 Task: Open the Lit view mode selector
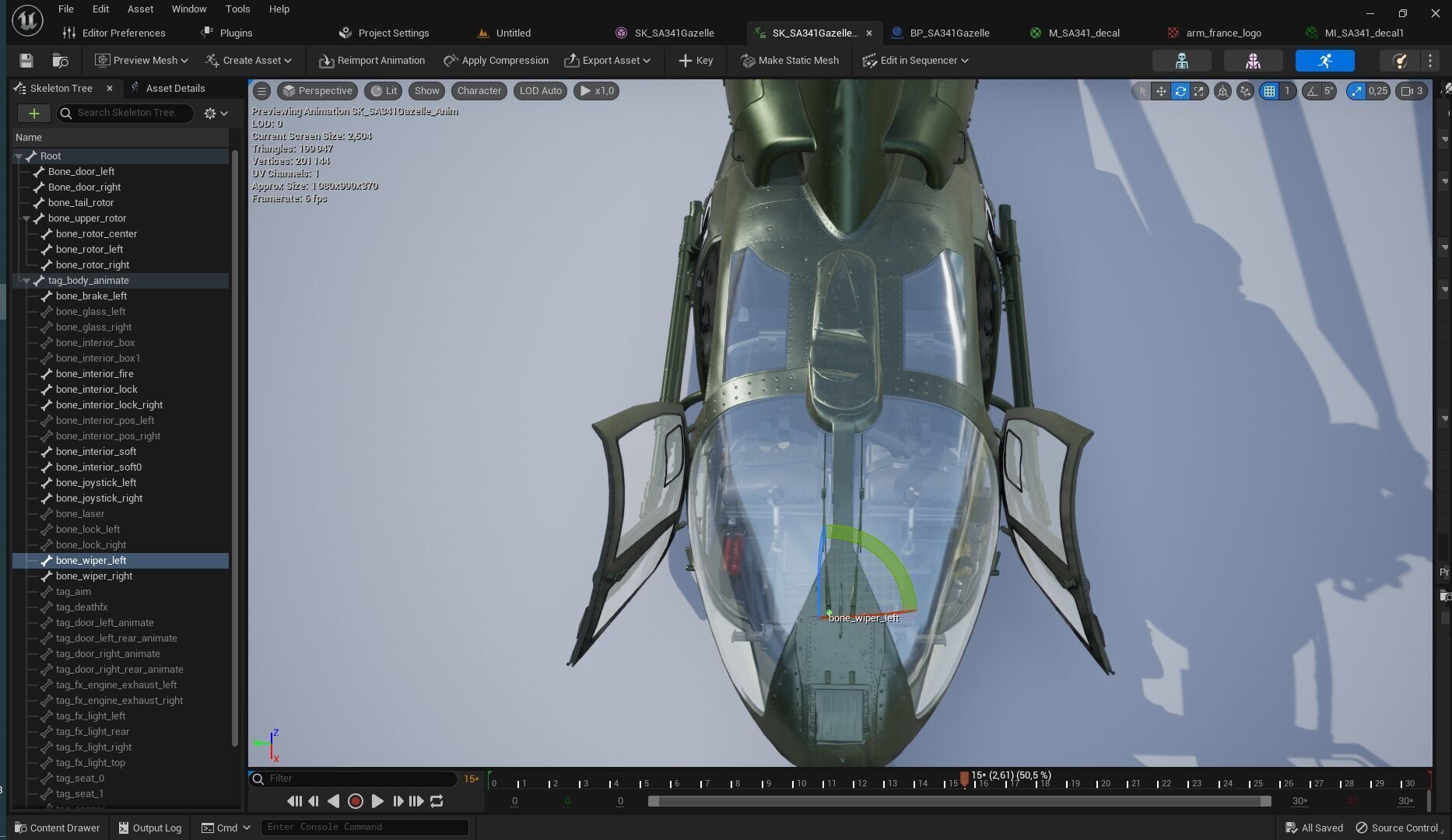[384, 91]
